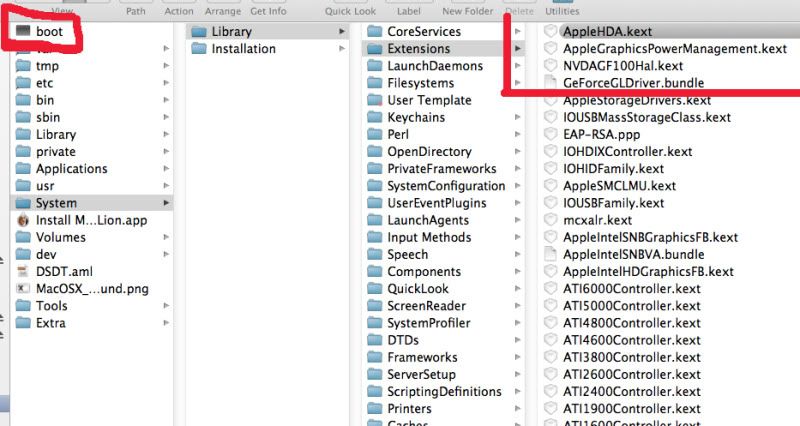
Task: Click the MacOSX_...und.png image file icon
Action: pyautogui.click(x=23, y=288)
